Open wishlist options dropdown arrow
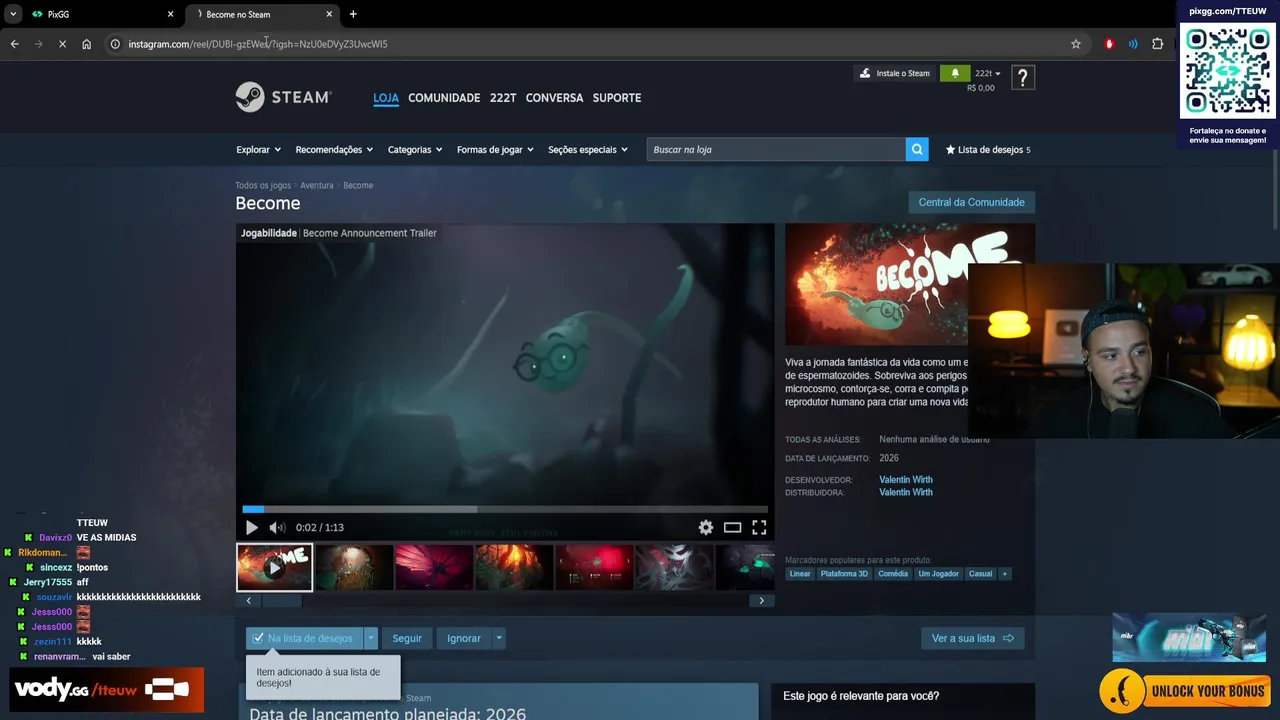 pos(371,638)
